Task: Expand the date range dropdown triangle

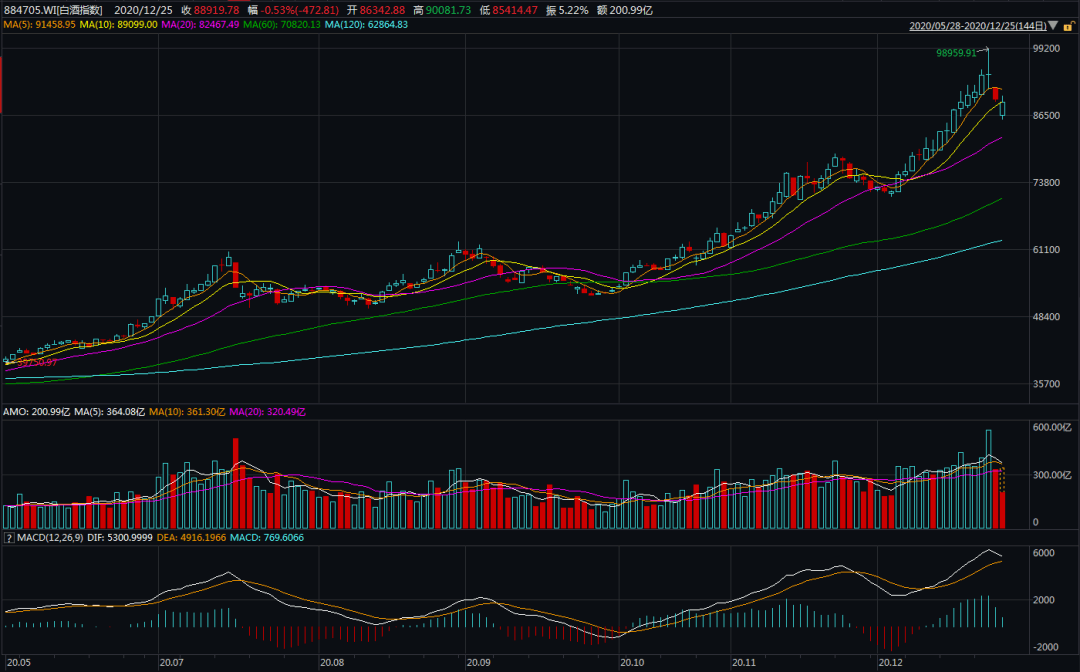Action: (x=1053, y=26)
